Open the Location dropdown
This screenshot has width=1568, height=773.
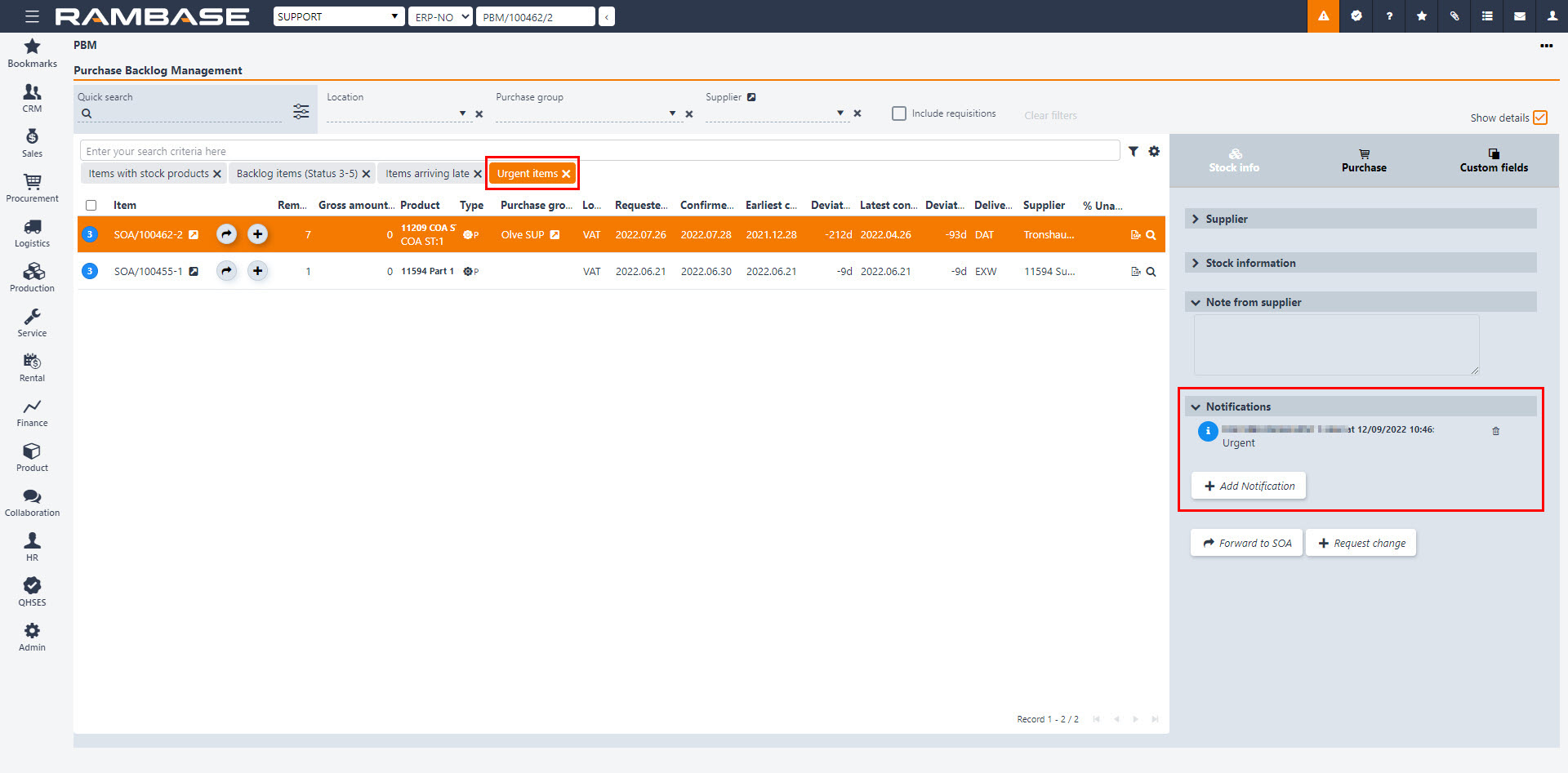(462, 113)
